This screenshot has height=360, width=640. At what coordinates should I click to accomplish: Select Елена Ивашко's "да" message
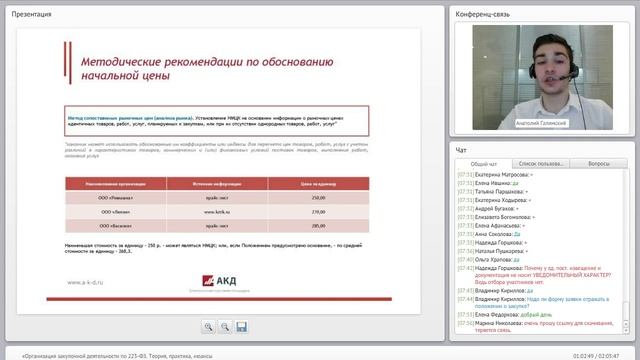pos(488,183)
